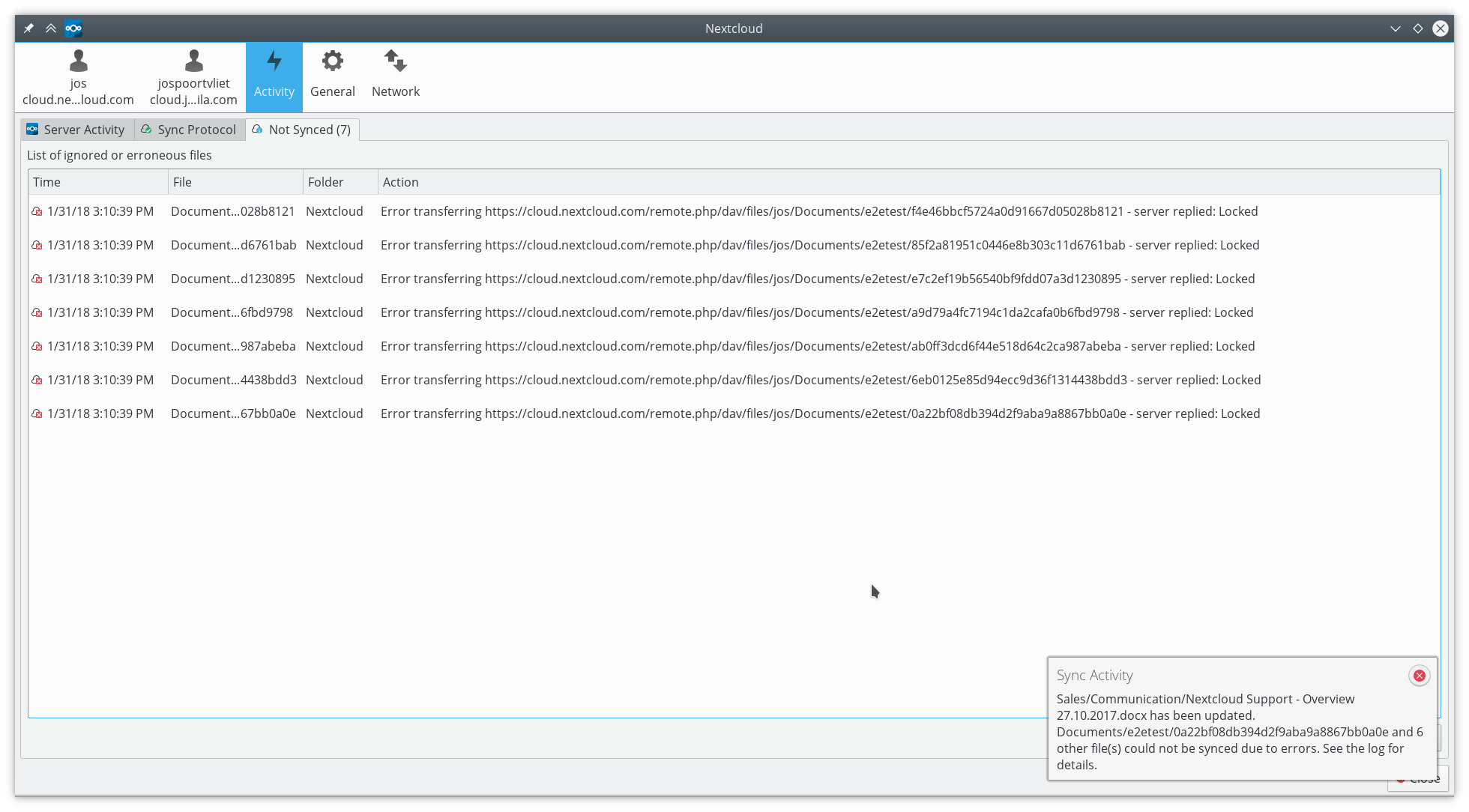Click Sync Protocol tab green cloud icon
The height and width of the screenshot is (812, 1469).
tap(146, 130)
